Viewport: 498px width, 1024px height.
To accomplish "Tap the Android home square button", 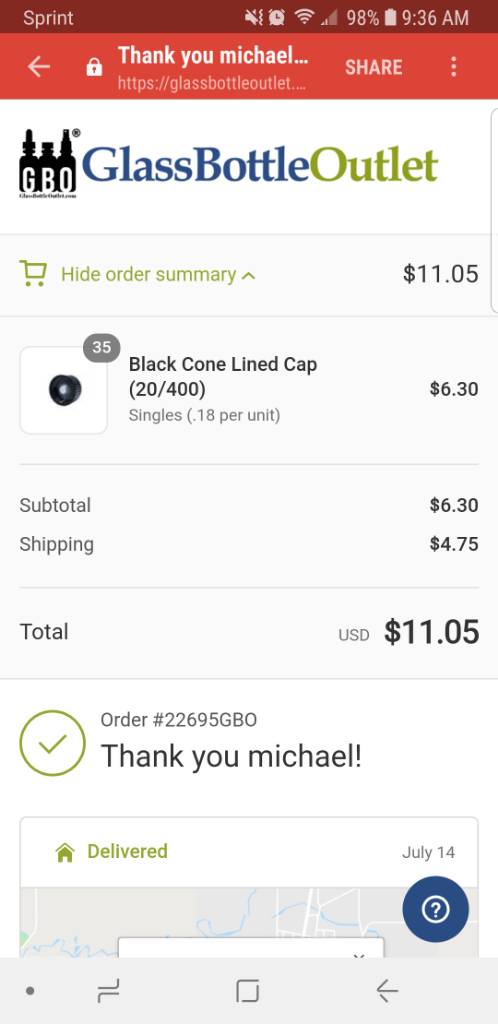I will click(x=247, y=991).
